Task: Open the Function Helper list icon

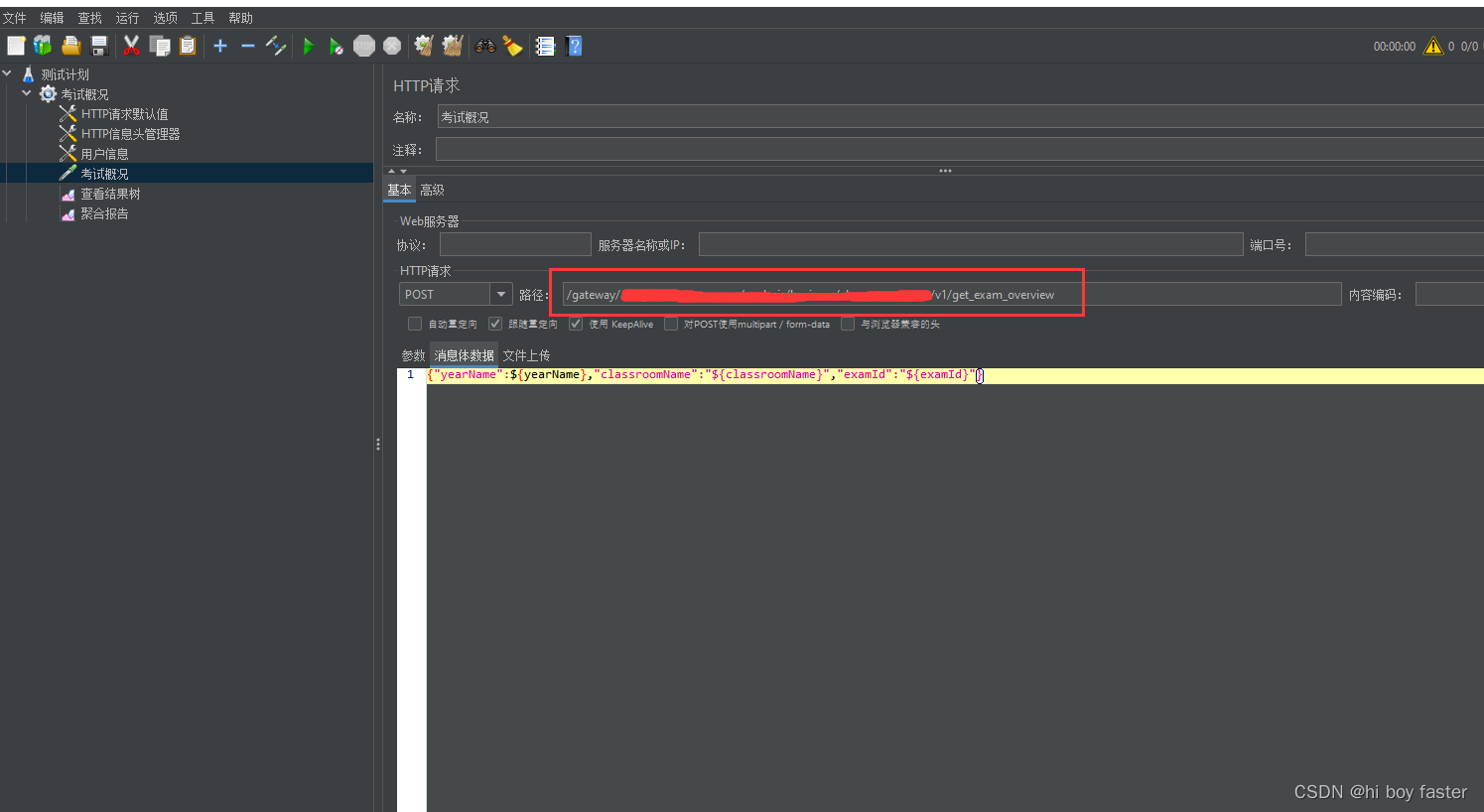Action: (545, 46)
